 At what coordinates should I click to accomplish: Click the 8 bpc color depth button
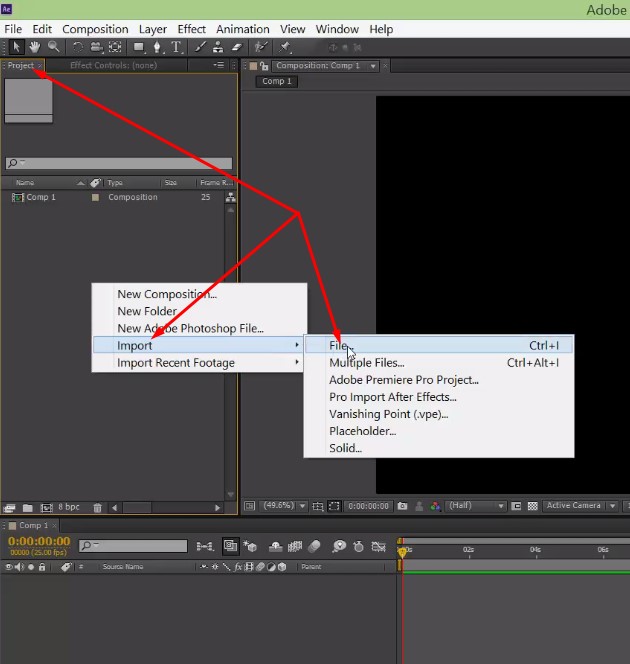pyautogui.click(x=69, y=507)
